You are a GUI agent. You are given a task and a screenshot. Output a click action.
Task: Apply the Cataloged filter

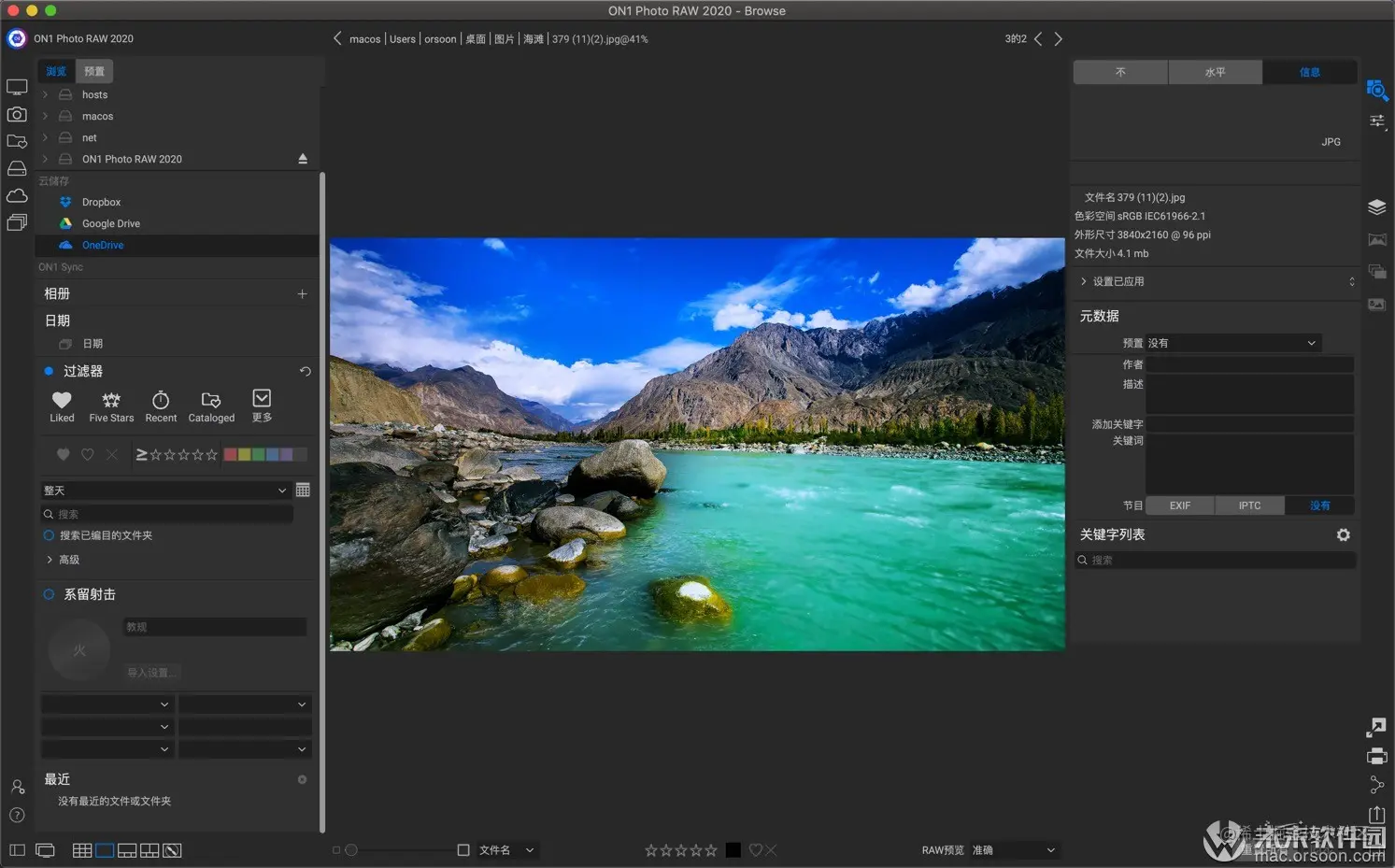click(211, 406)
